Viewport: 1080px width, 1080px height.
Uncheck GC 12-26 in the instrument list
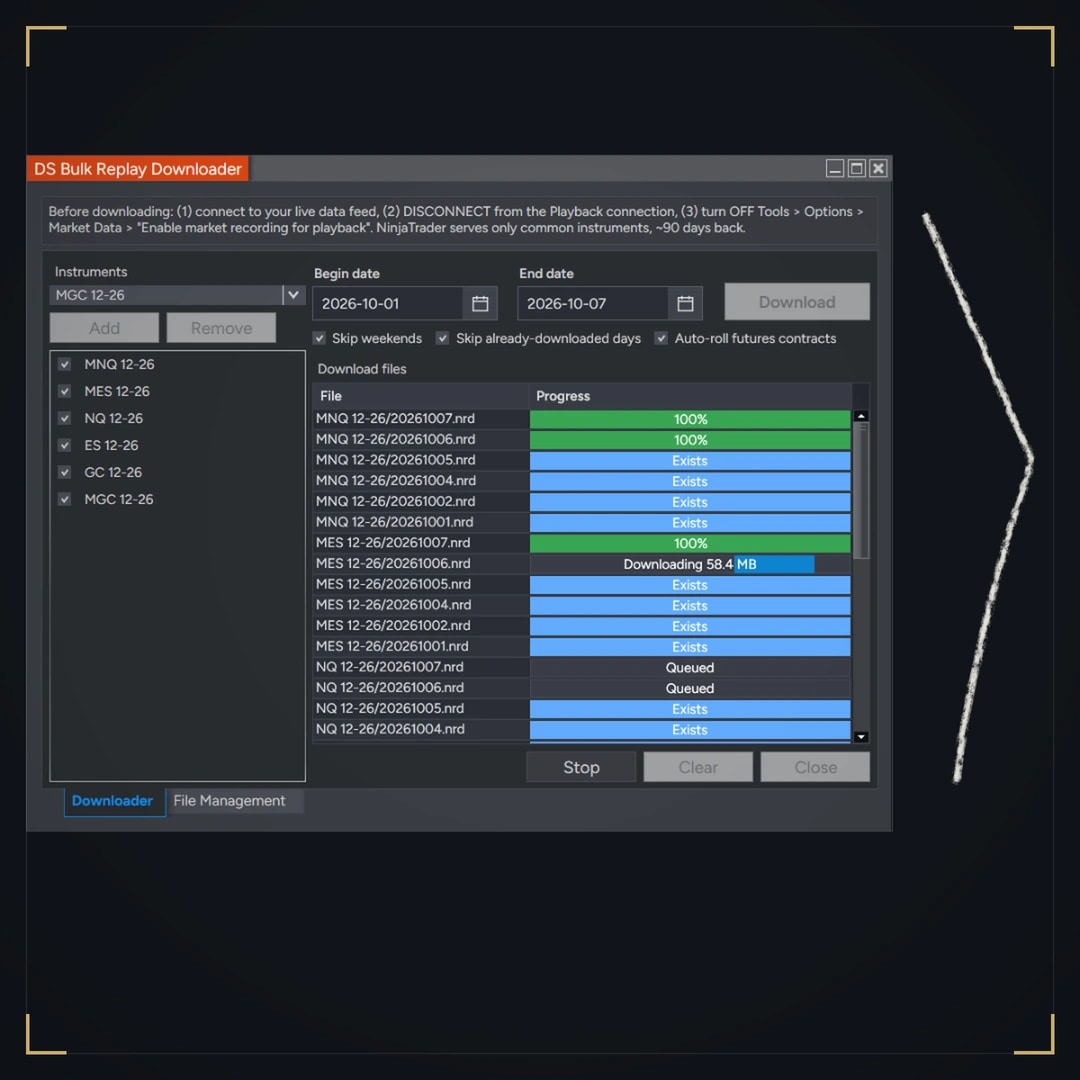click(65, 472)
